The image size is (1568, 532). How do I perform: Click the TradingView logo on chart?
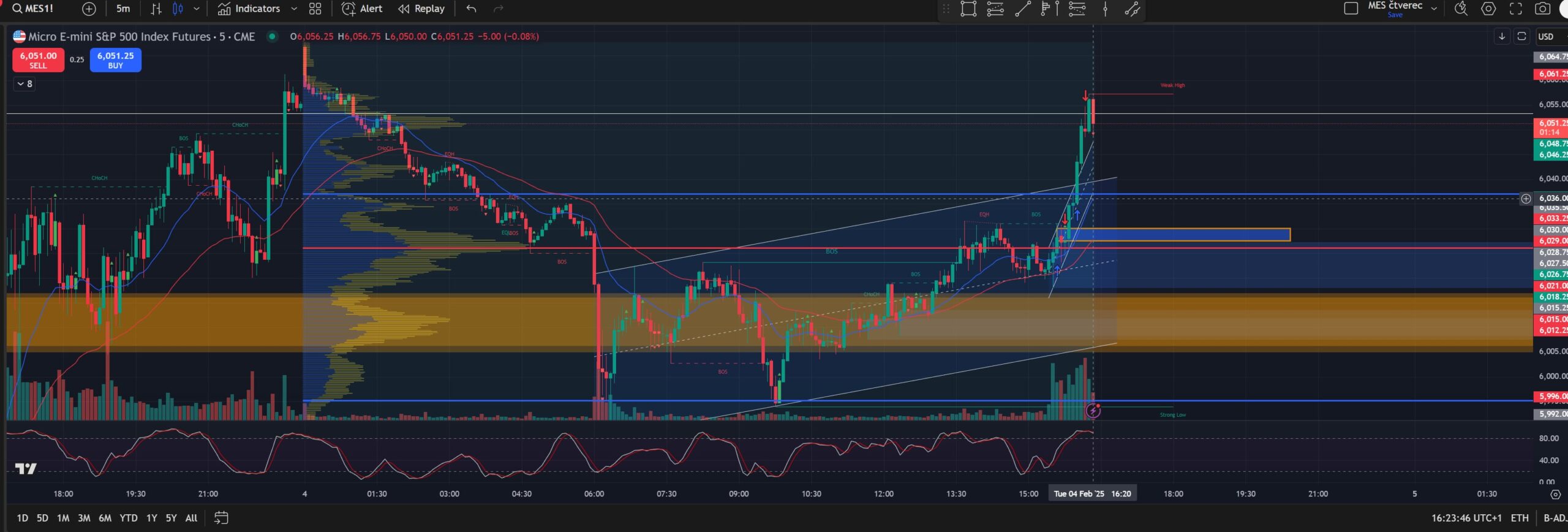point(26,469)
